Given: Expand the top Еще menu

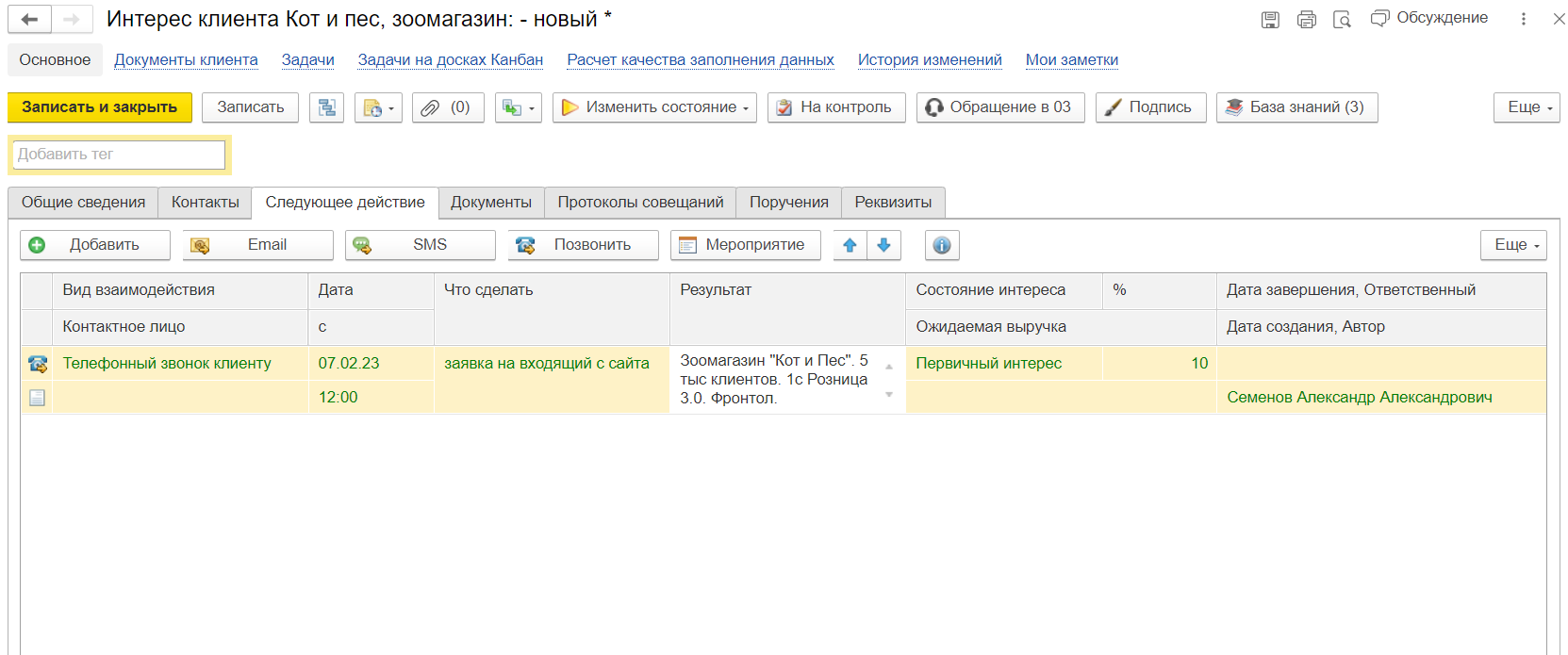Looking at the screenshot, I should 1527,107.
